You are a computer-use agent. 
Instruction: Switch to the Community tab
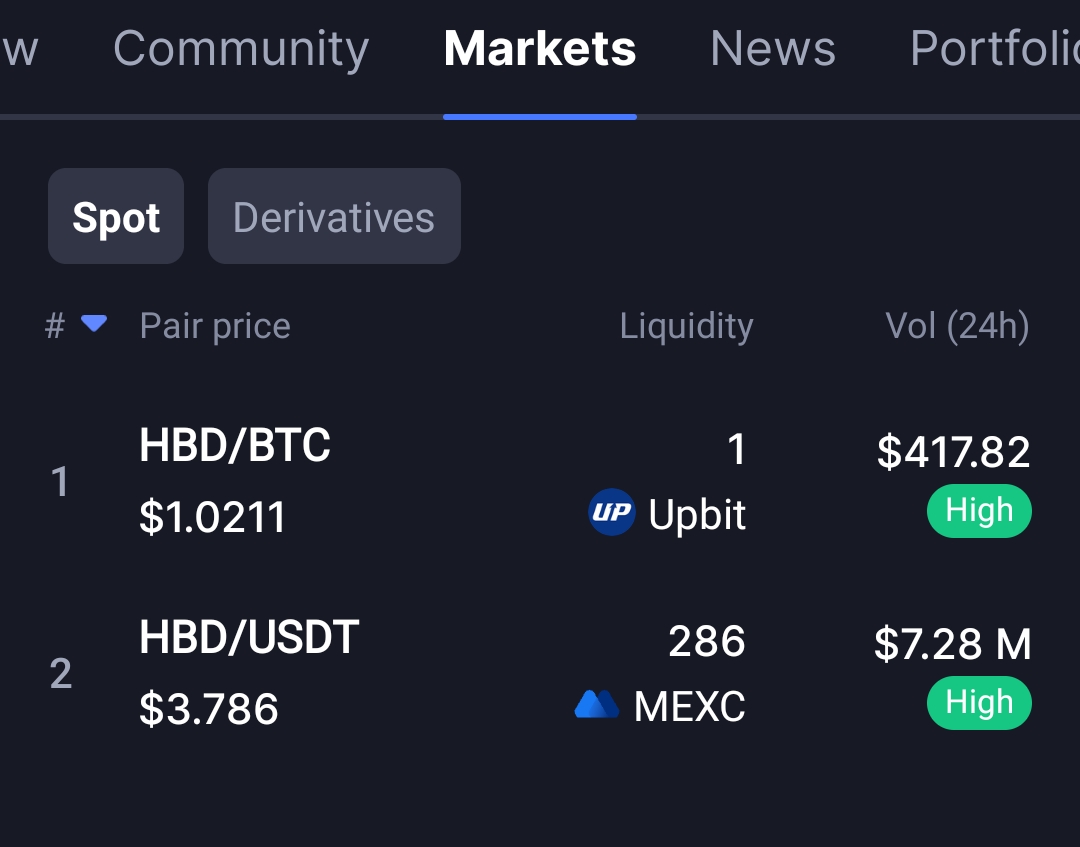(x=241, y=48)
